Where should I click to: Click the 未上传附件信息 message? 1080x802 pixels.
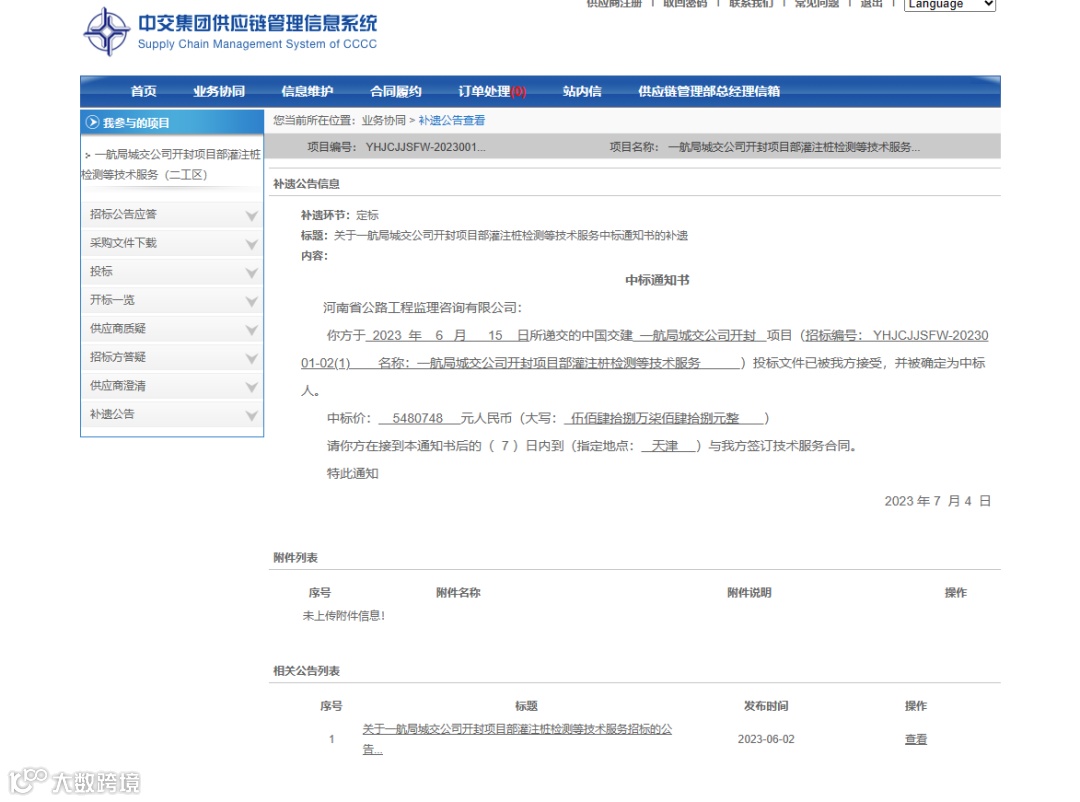pos(344,616)
